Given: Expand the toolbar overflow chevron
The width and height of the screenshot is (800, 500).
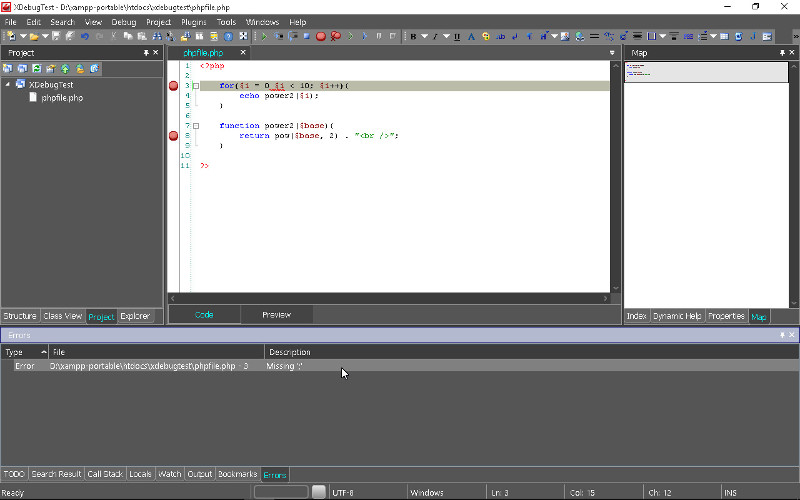Looking at the screenshot, I should (795, 36).
